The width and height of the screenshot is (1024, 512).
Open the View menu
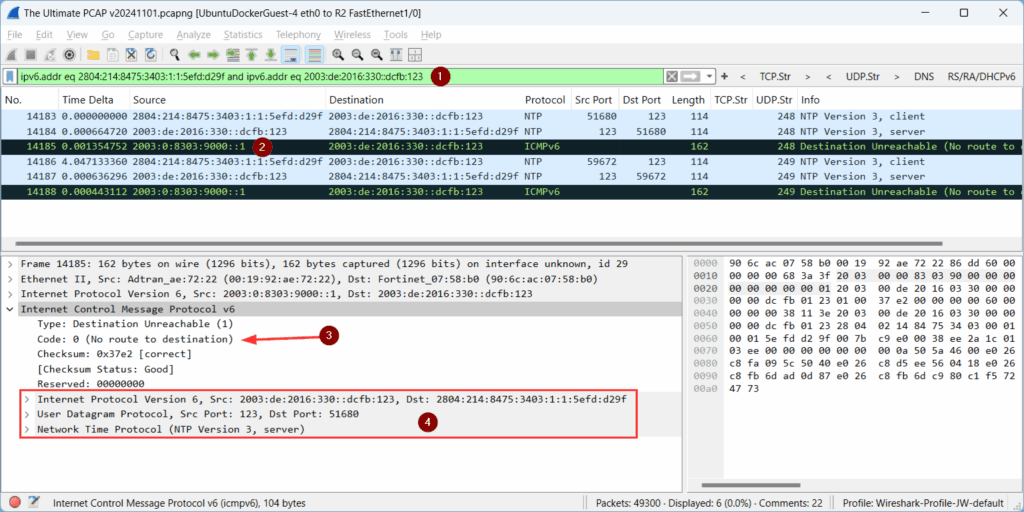(x=77, y=35)
